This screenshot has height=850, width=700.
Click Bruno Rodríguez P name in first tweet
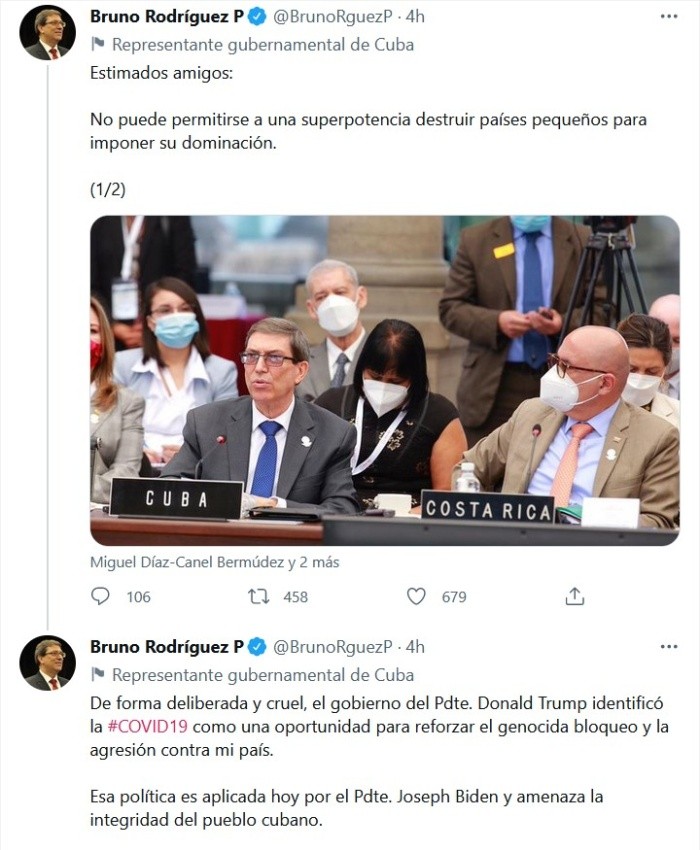(x=167, y=17)
